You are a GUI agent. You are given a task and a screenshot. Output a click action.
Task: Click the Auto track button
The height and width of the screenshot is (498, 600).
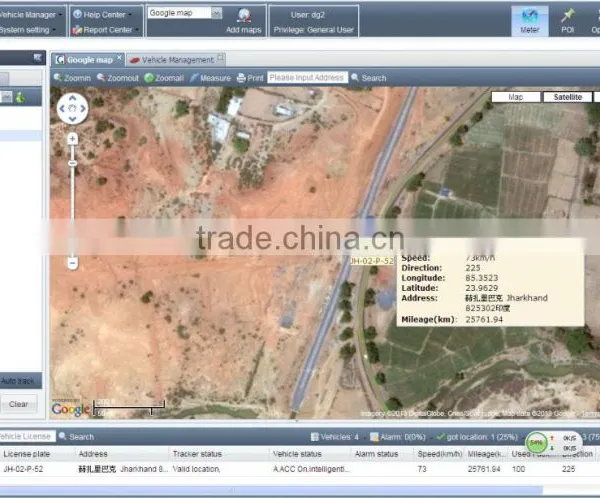18,381
